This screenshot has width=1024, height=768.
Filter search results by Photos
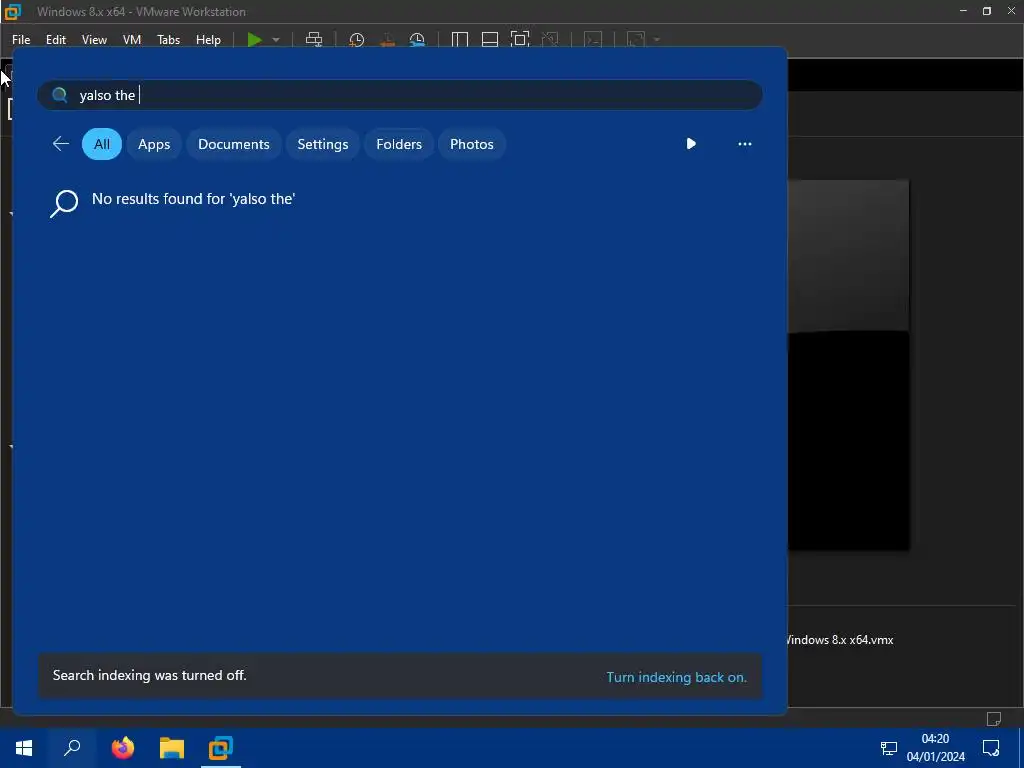pyautogui.click(x=472, y=144)
